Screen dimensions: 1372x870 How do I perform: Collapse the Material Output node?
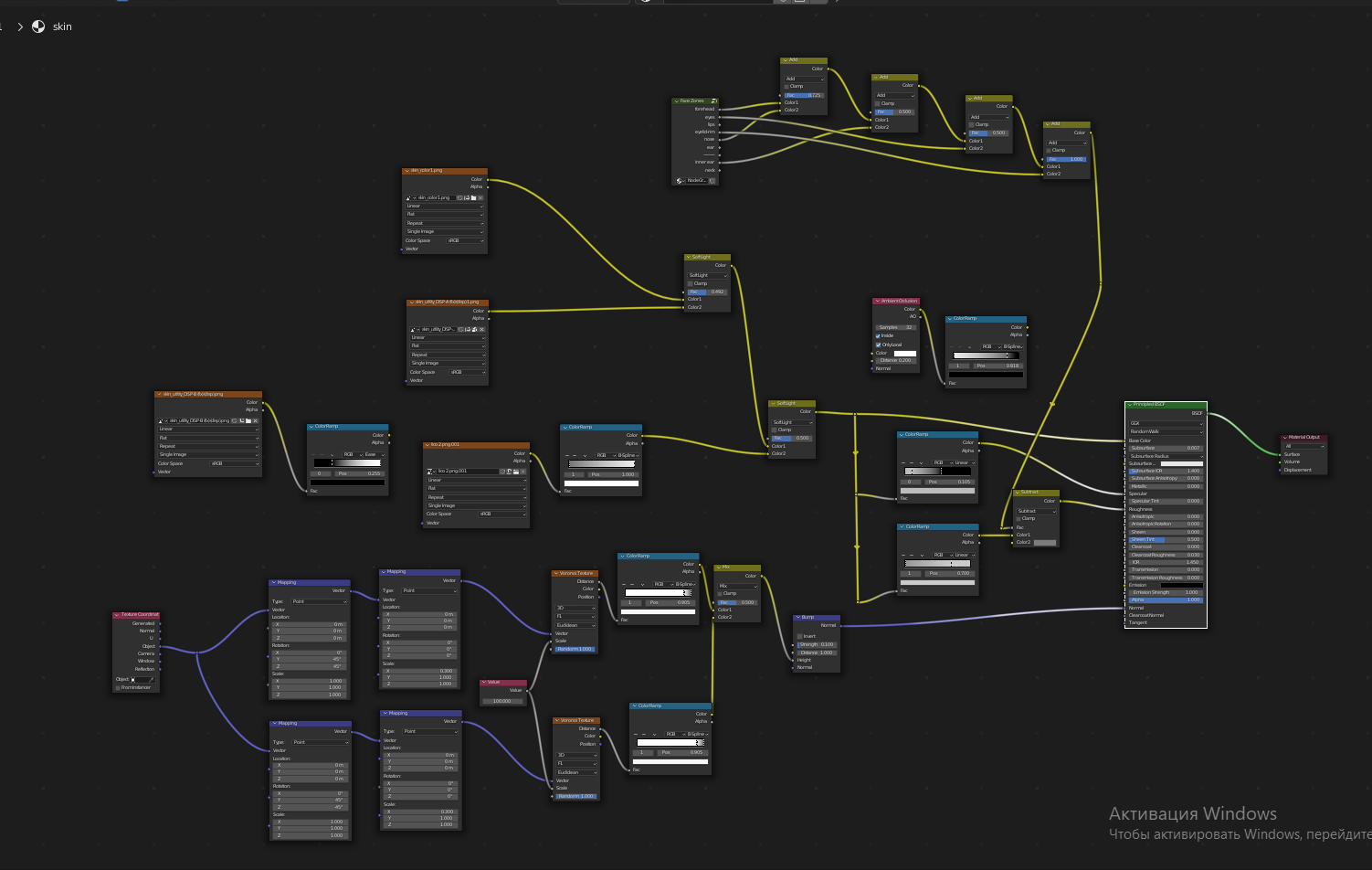coord(1284,437)
